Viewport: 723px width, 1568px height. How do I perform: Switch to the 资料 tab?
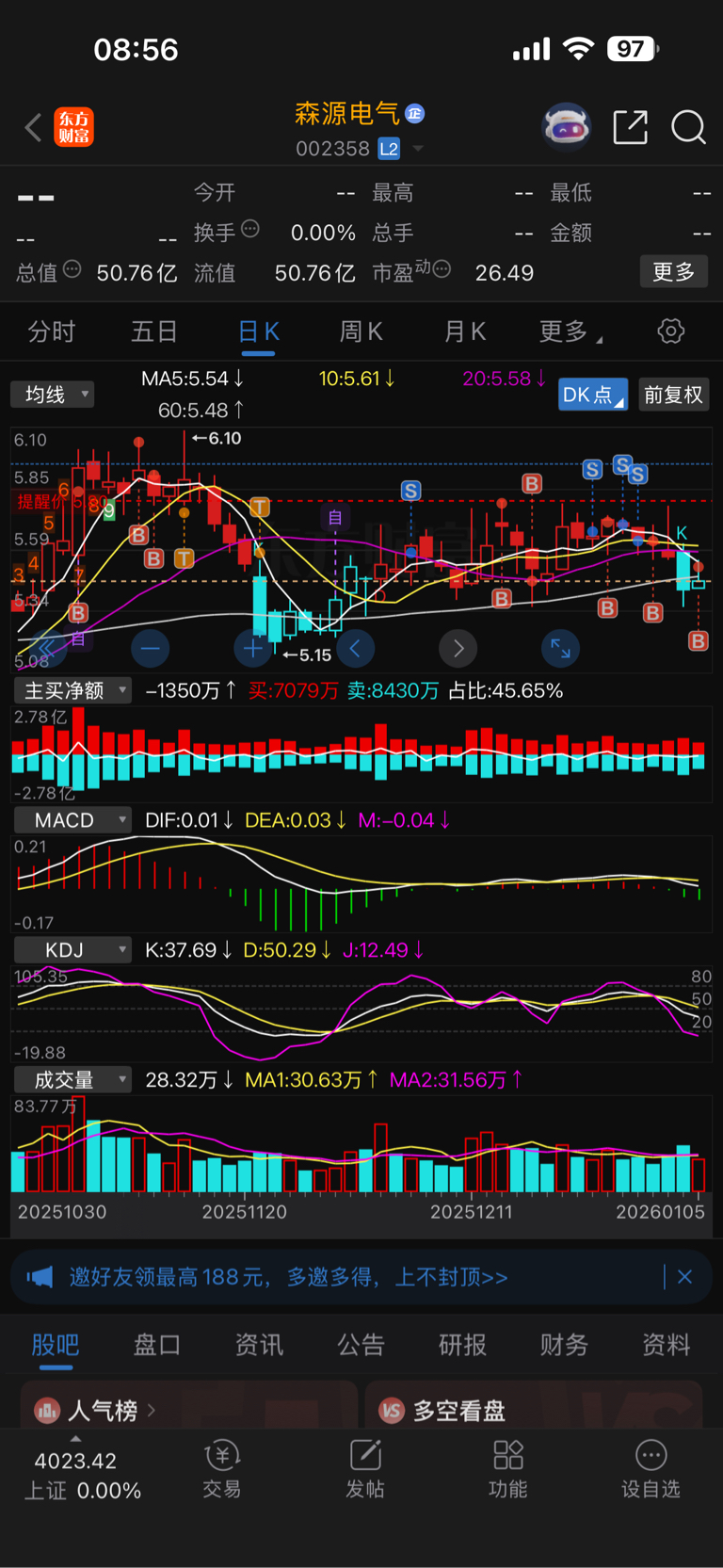pyautogui.click(x=666, y=1345)
